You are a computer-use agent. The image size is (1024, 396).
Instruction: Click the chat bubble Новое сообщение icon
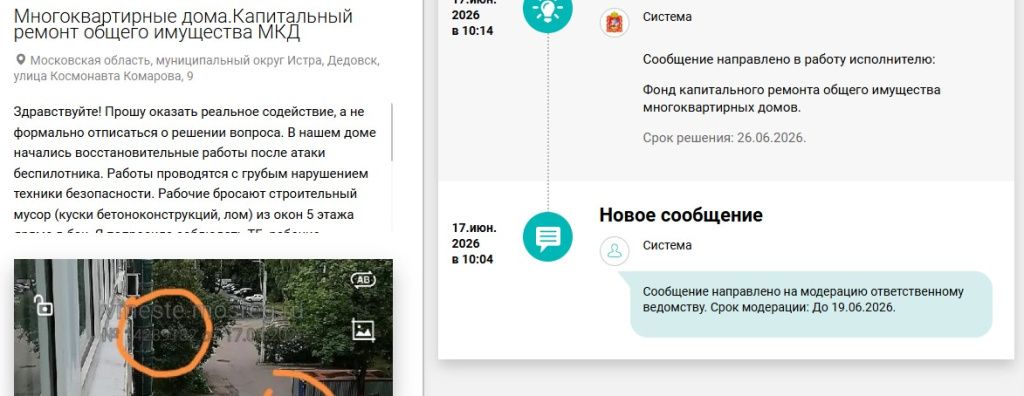(x=548, y=237)
